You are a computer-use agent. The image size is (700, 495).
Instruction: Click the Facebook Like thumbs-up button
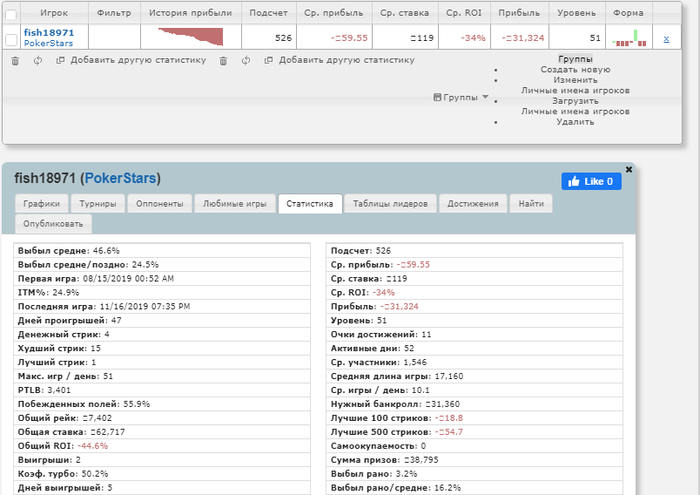[x=591, y=181]
